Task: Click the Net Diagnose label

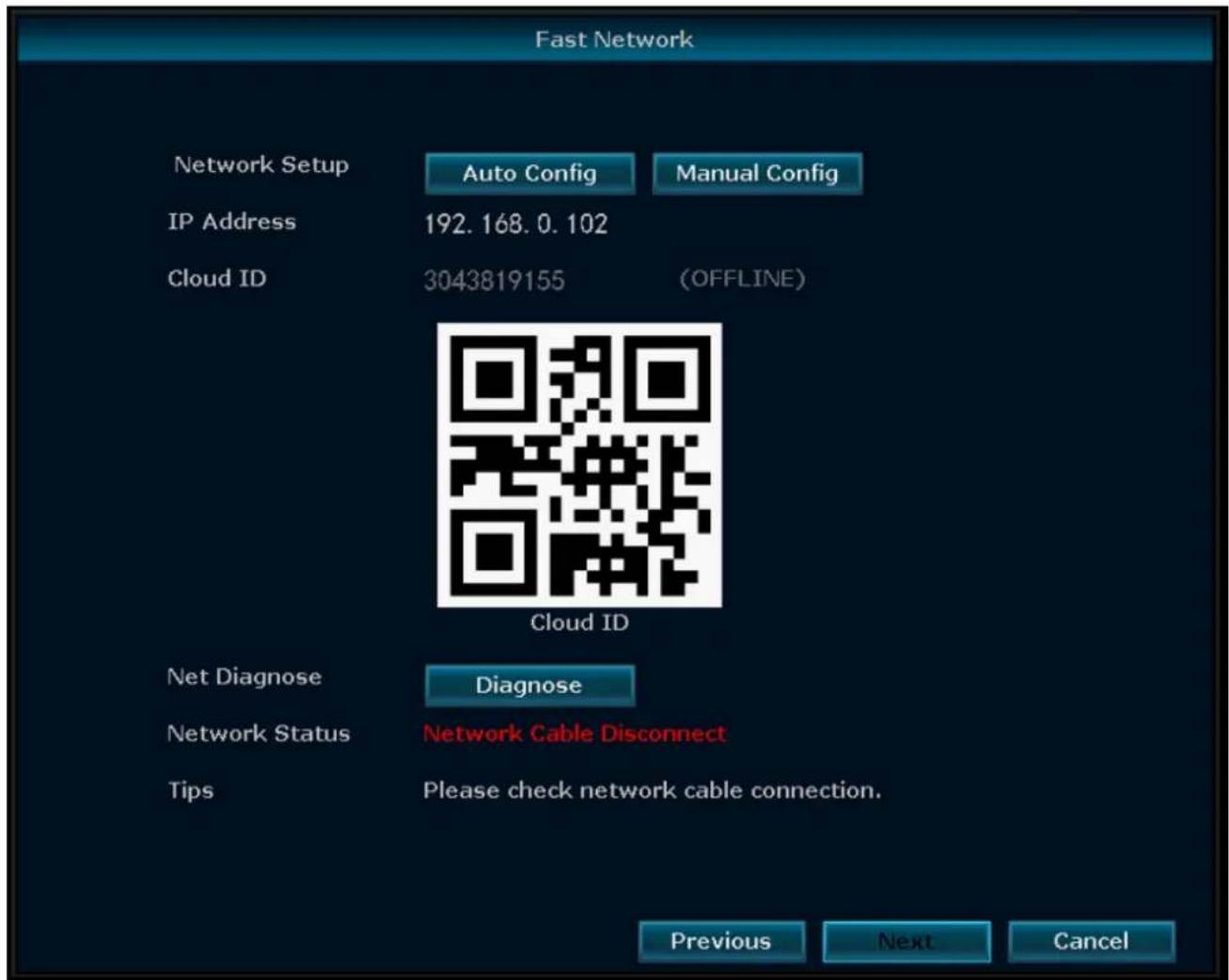Action: pyautogui.click(x=244, y=677)
